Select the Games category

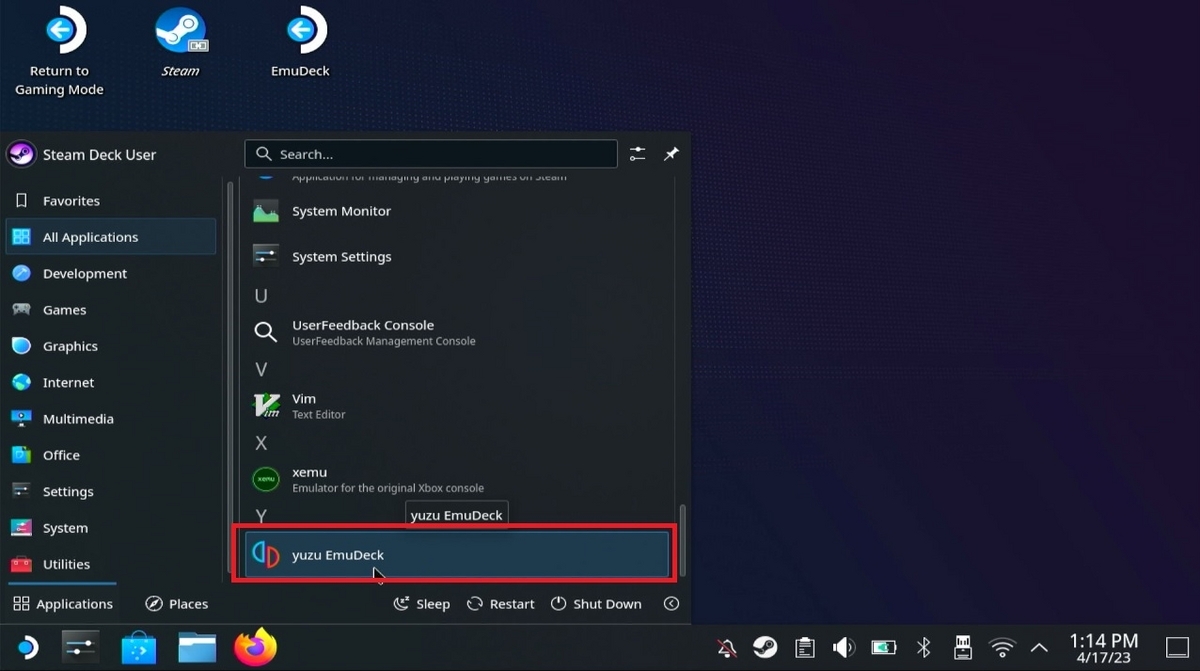tap(111, 310)
